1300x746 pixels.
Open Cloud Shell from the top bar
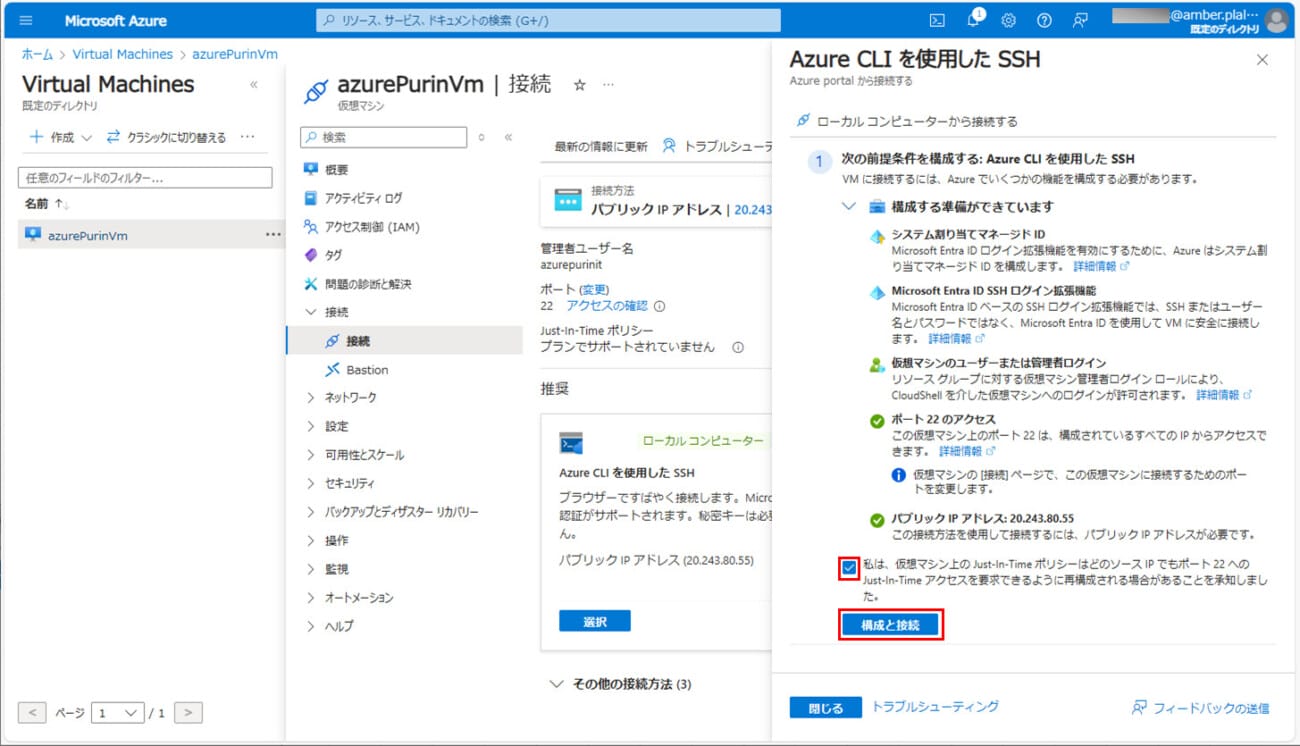point(937,20)
